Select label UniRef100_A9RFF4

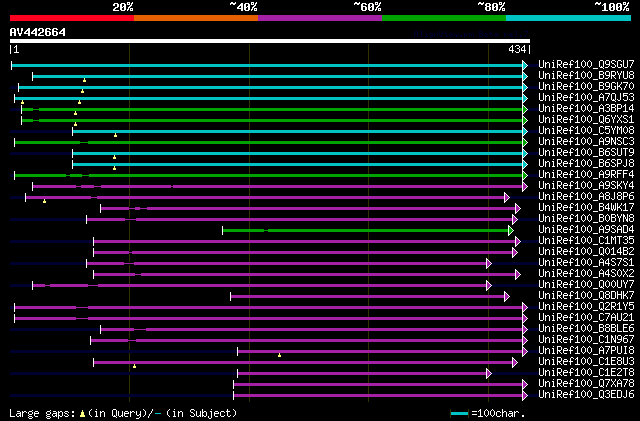(586, 174)
